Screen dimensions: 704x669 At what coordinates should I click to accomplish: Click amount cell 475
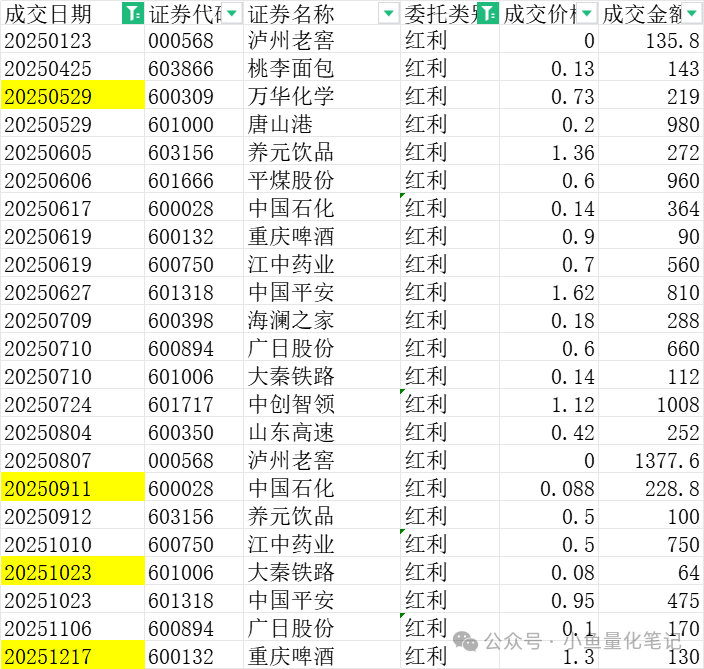(651, 599)
